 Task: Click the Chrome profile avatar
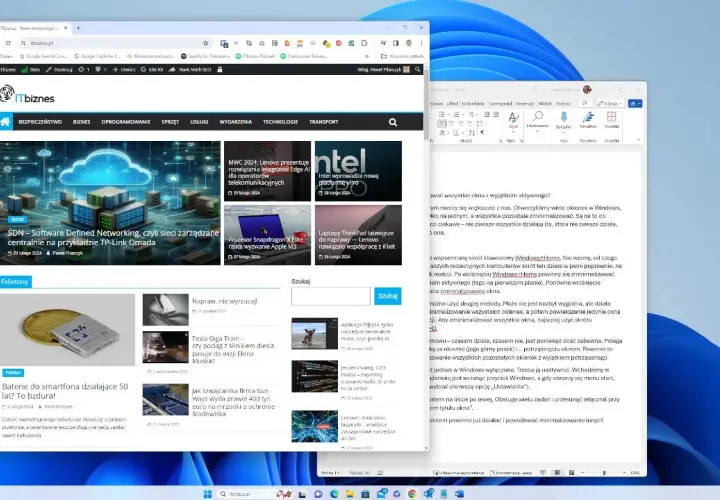tap(408, 43)
